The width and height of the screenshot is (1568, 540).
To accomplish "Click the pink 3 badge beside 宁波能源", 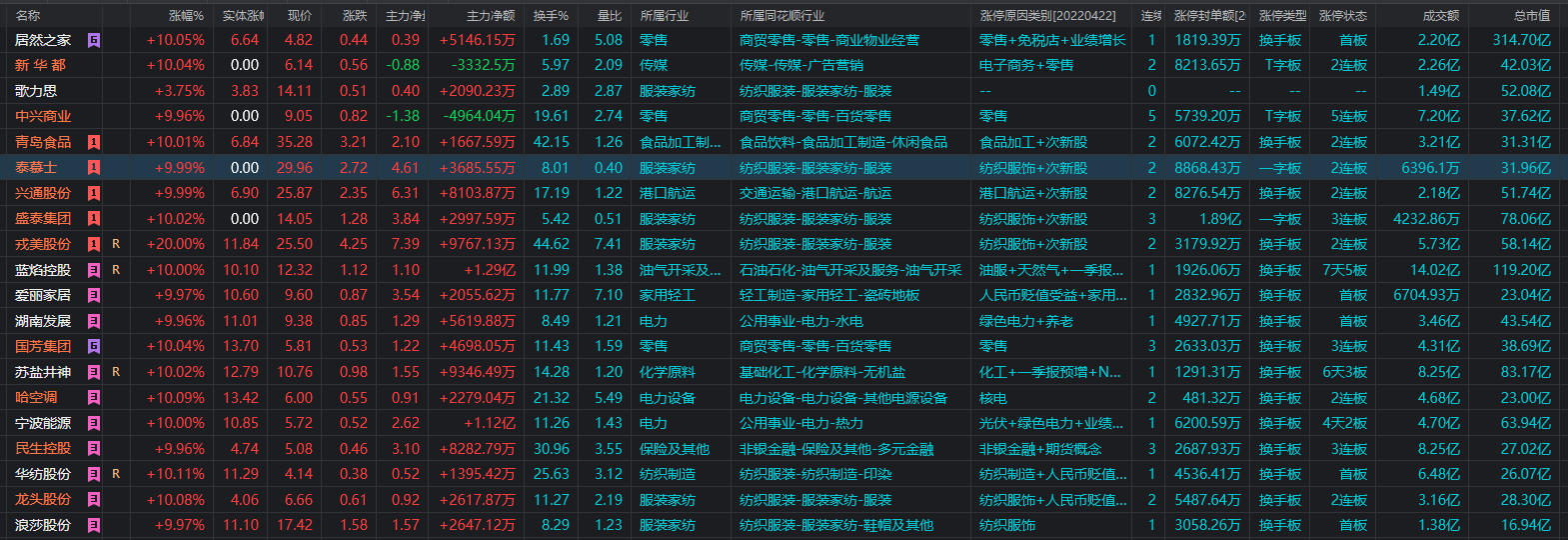I will tap(94, 423).
